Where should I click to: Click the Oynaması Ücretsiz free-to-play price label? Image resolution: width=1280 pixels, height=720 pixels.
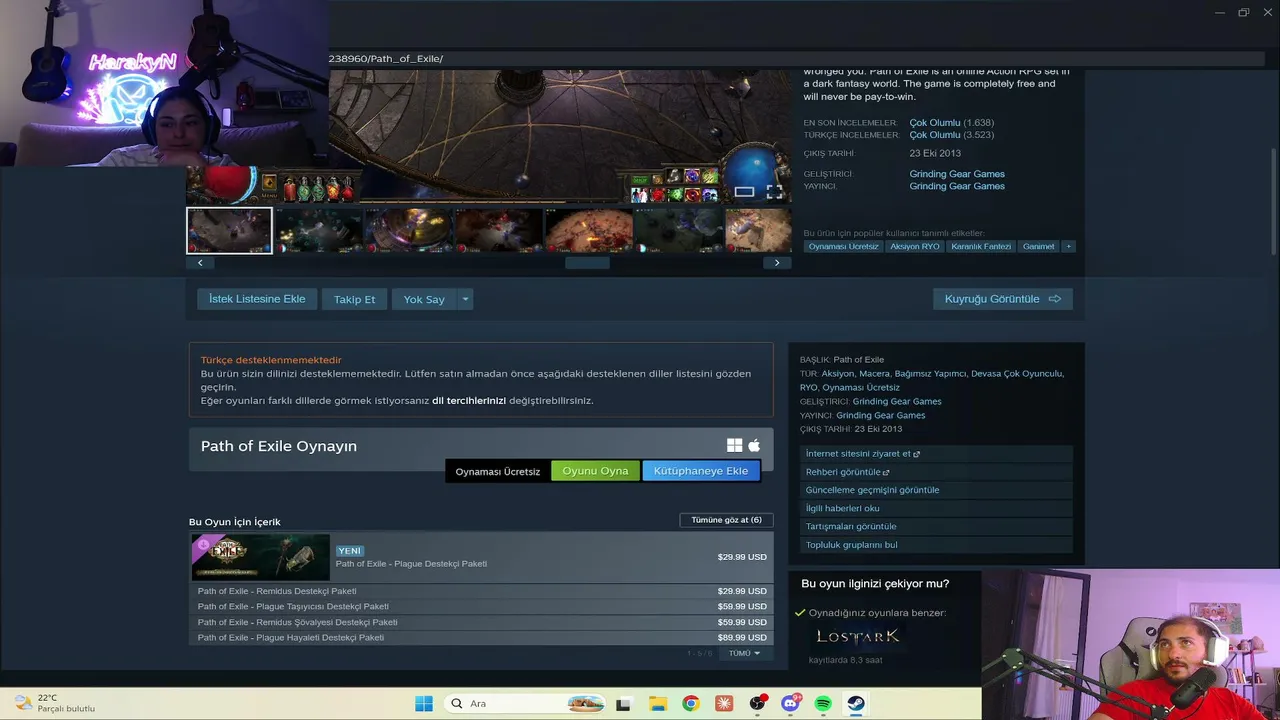point(498,471)
